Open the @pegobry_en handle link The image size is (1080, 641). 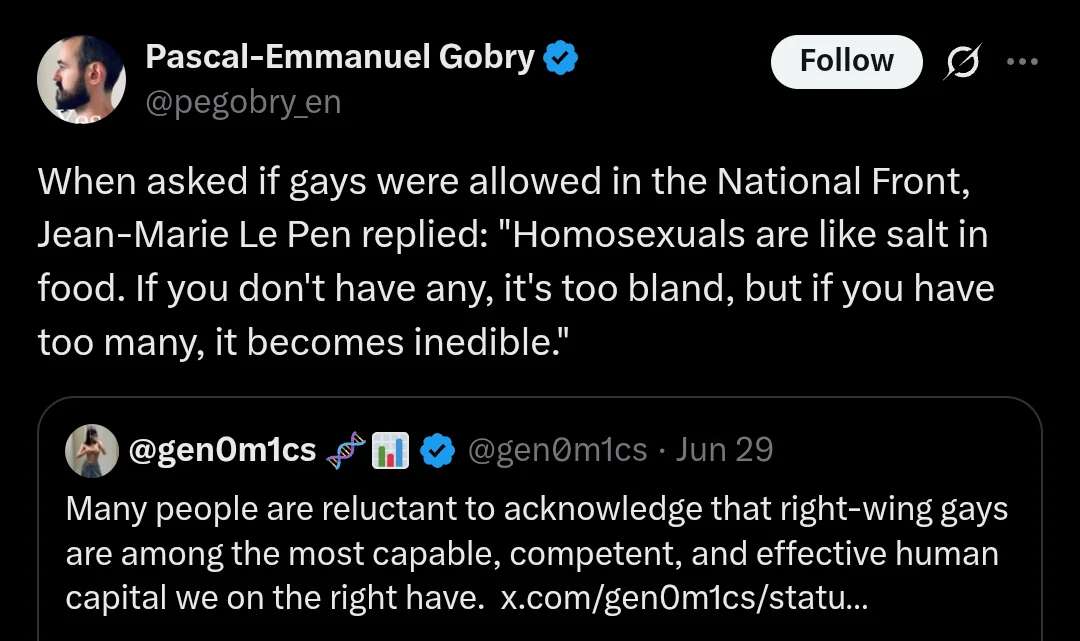point(243,103)
